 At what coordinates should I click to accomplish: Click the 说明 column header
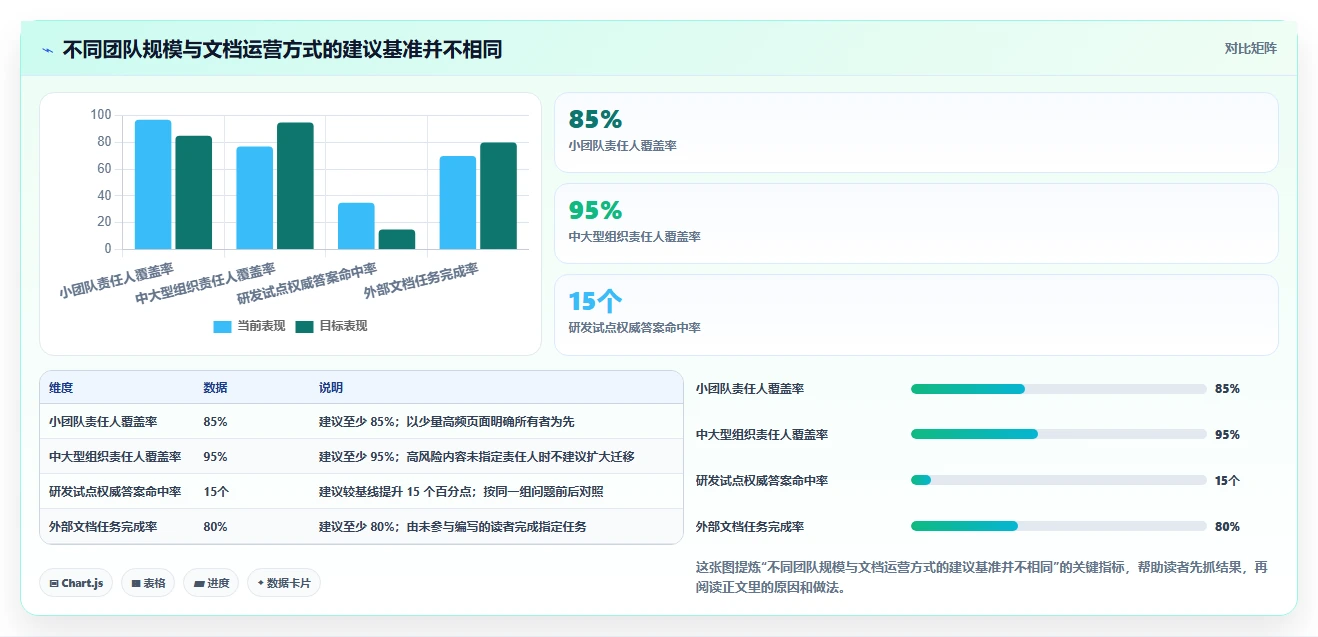point(331,388)
